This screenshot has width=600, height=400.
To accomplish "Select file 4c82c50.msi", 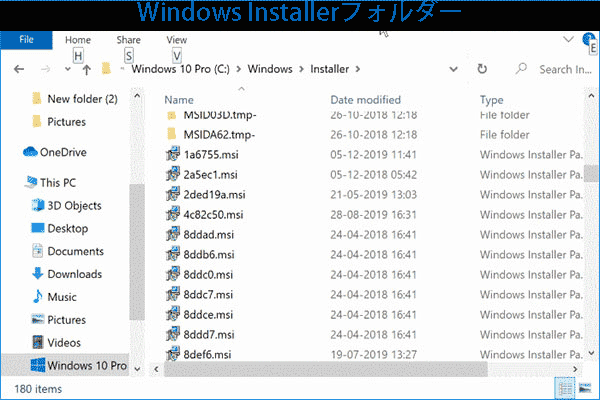I will [x=213, y=215].
